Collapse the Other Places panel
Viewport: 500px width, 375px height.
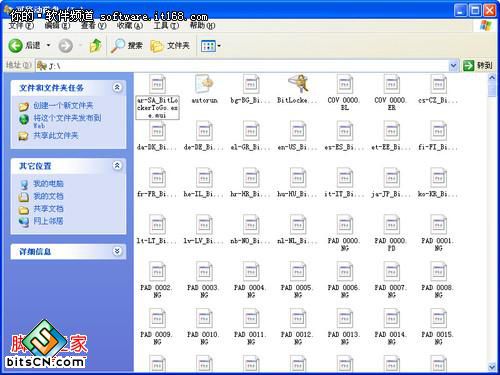[117, 165]
